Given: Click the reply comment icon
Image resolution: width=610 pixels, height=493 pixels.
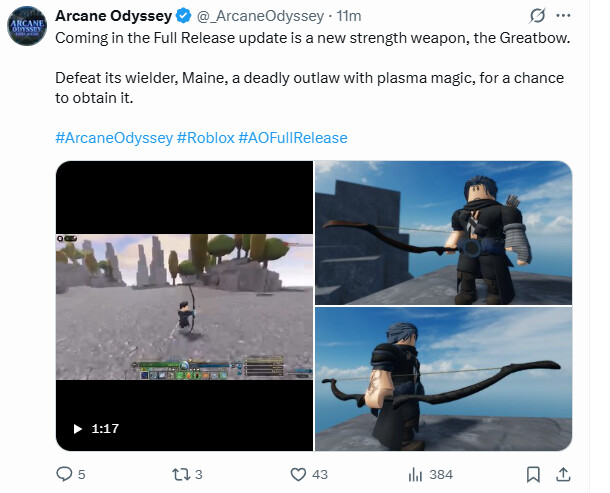Looking at the screenshot, I should [x=64, y=474].
